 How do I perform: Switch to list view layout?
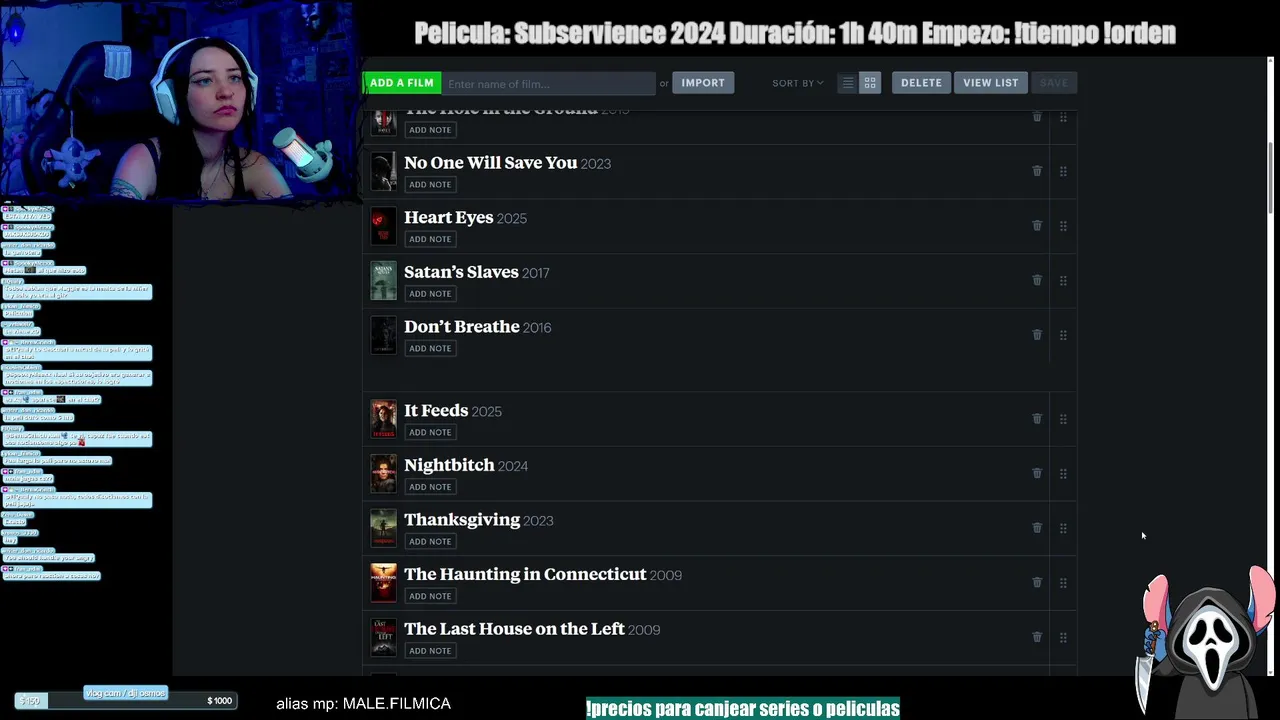tap(848, 83)
